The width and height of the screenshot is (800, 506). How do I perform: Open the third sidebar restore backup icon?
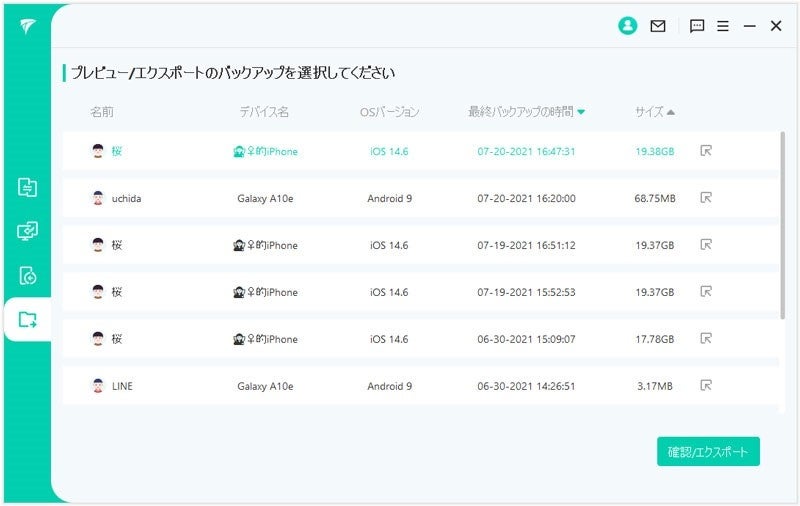pos(27,275)
